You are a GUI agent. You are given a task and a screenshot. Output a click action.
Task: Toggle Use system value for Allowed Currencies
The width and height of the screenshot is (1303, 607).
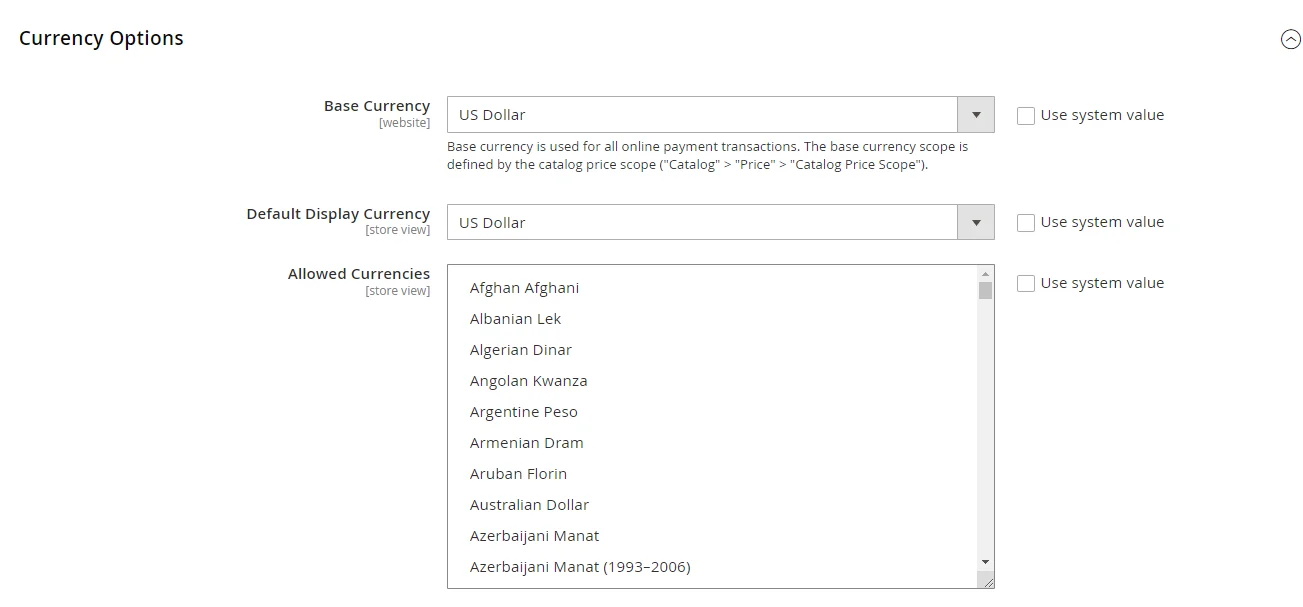(1026, 283)
